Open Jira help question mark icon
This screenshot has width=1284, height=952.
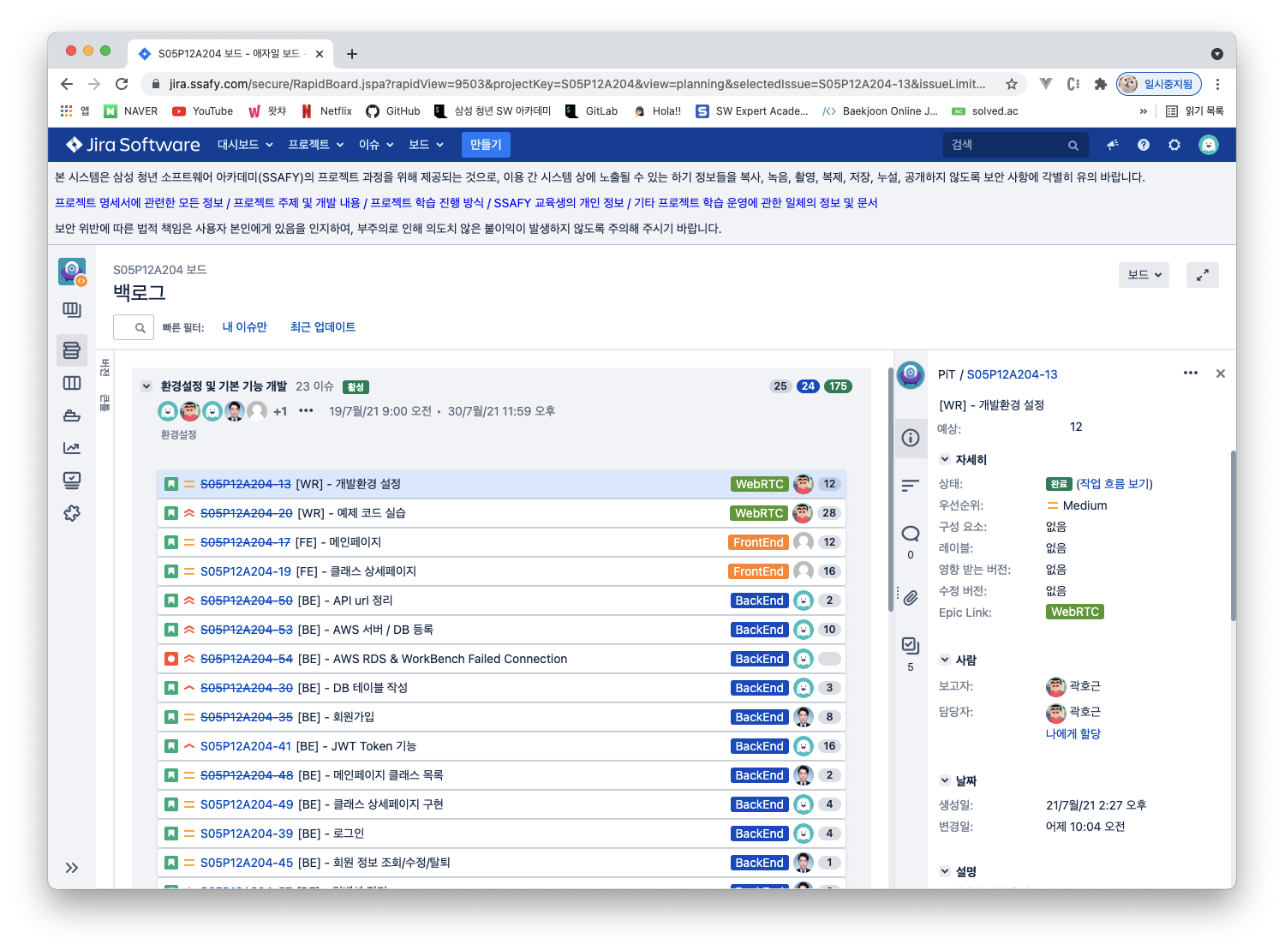coord(1143,145)
